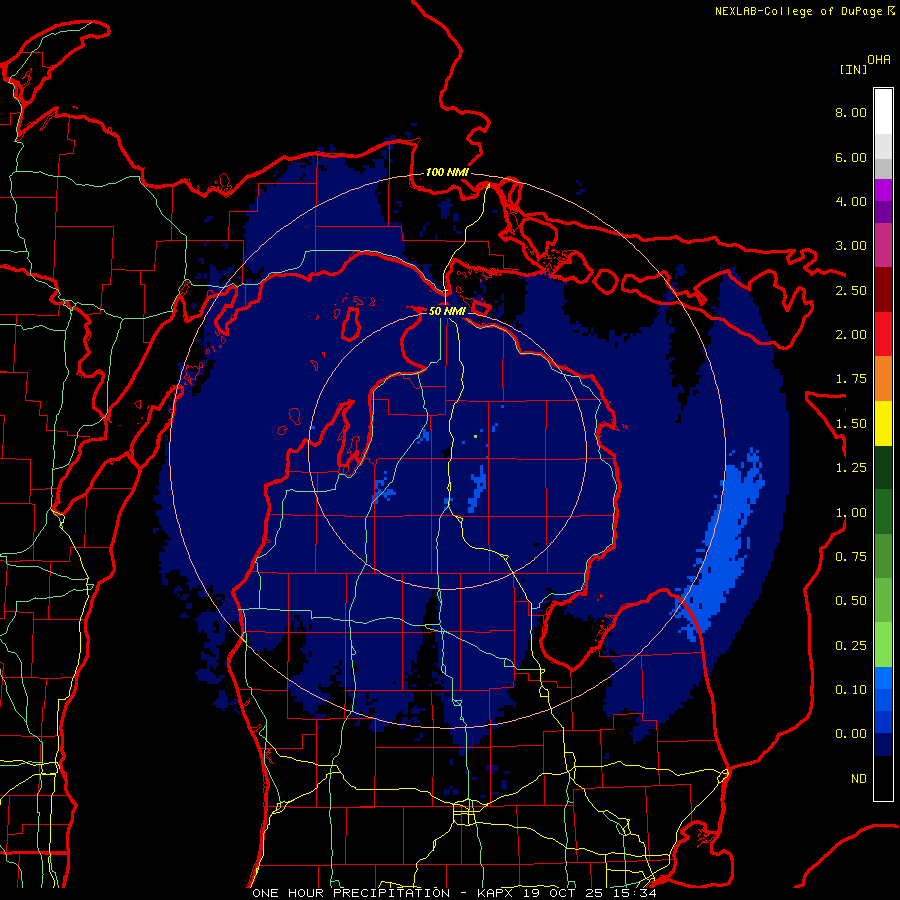Select the 6.00 legend value
The height and width of the screenshot is (900, 900).
(851, 157)
